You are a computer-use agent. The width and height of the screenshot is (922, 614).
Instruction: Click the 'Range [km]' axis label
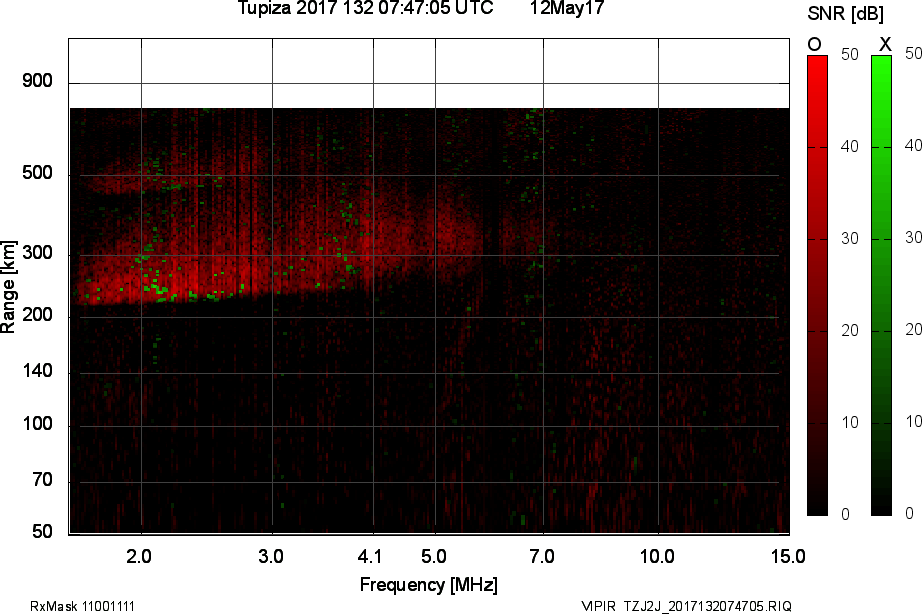pyautogui.click(x=8, y=287)
